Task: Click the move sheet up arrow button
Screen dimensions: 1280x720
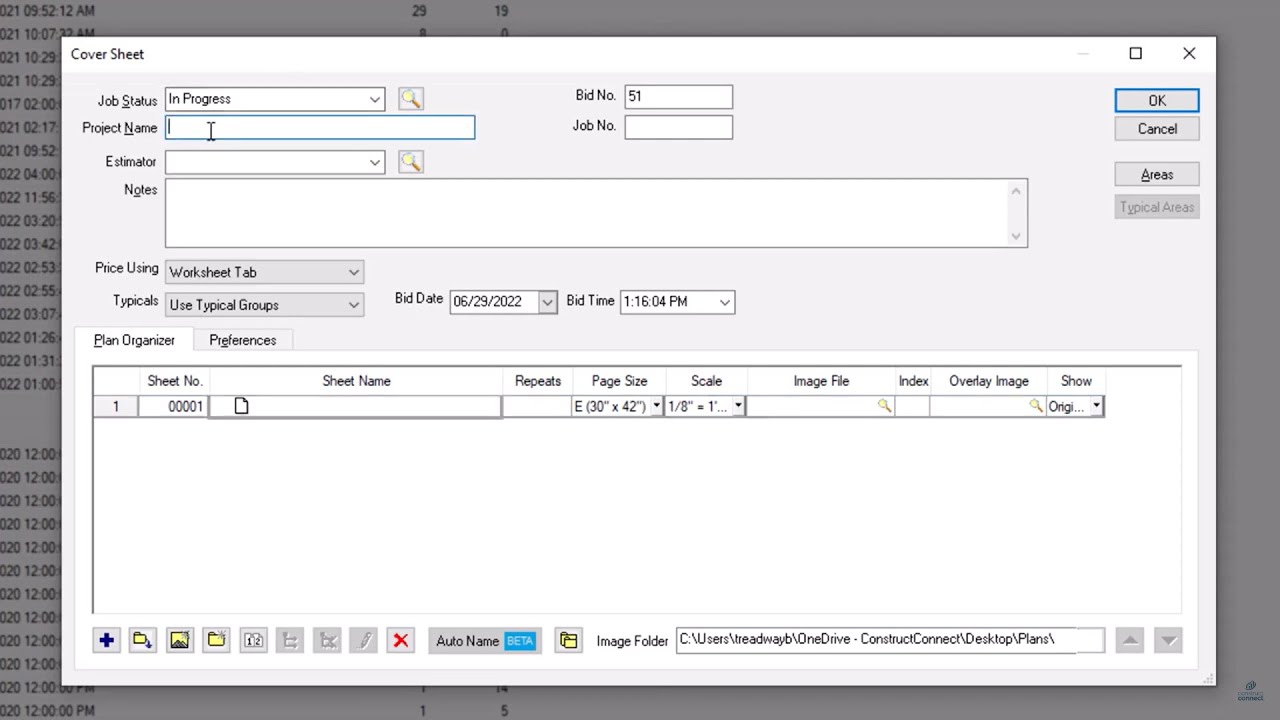Action: tap(1130, 640)
